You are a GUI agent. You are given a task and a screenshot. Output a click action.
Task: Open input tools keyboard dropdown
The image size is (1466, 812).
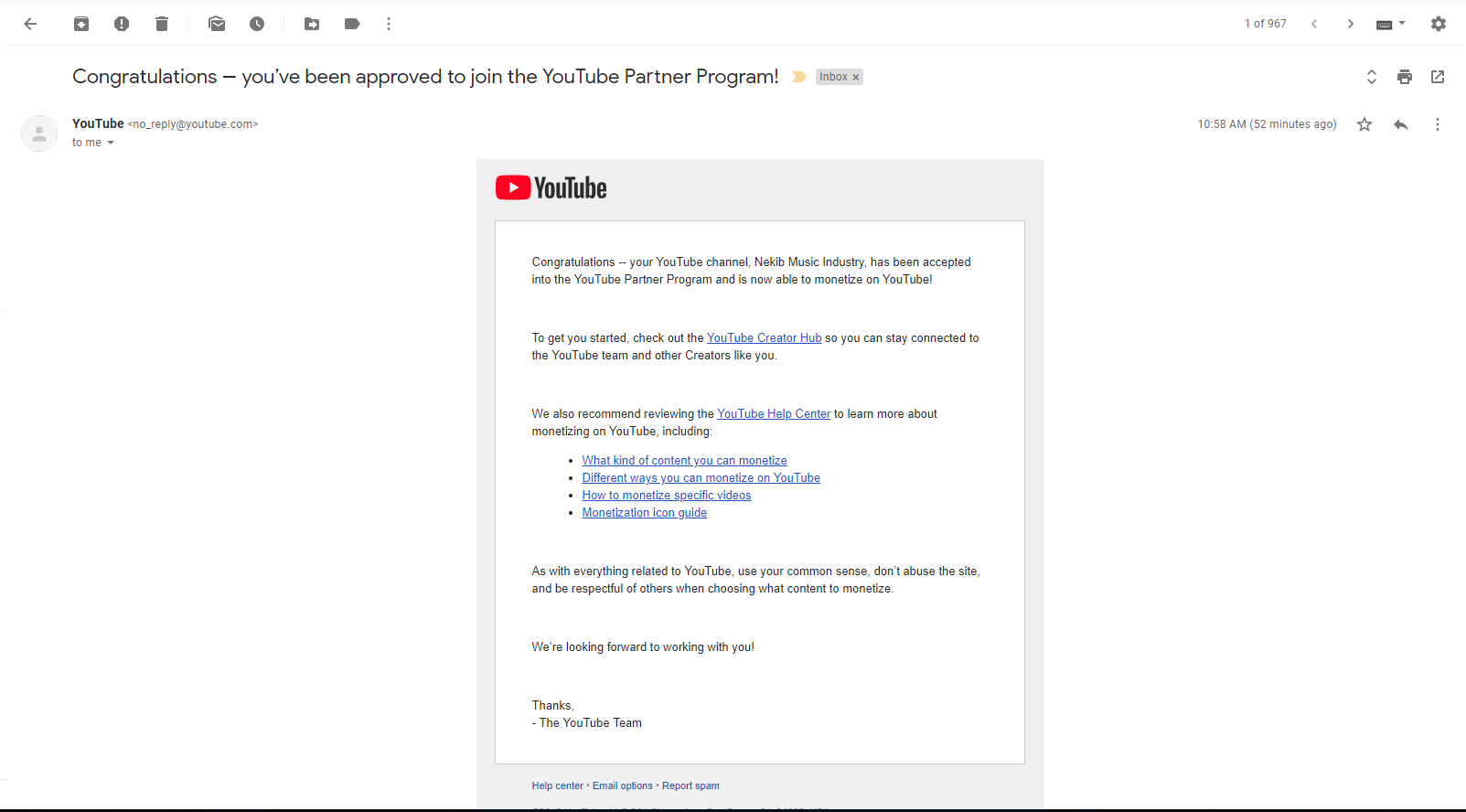[x=1391, y=24]
